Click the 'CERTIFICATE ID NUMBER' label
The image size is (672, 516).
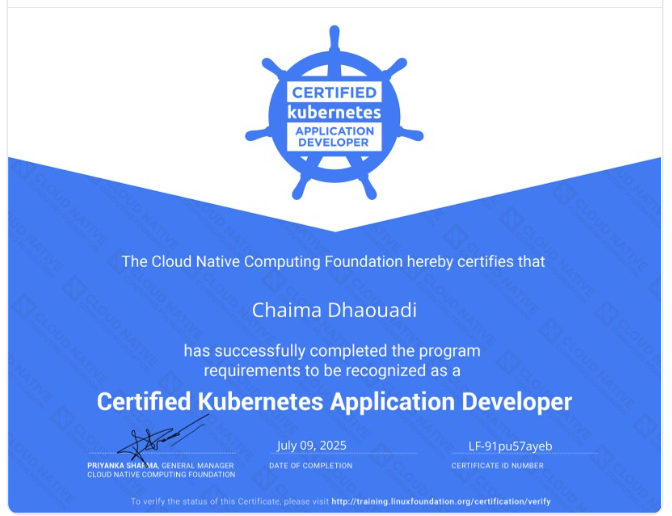497,465
